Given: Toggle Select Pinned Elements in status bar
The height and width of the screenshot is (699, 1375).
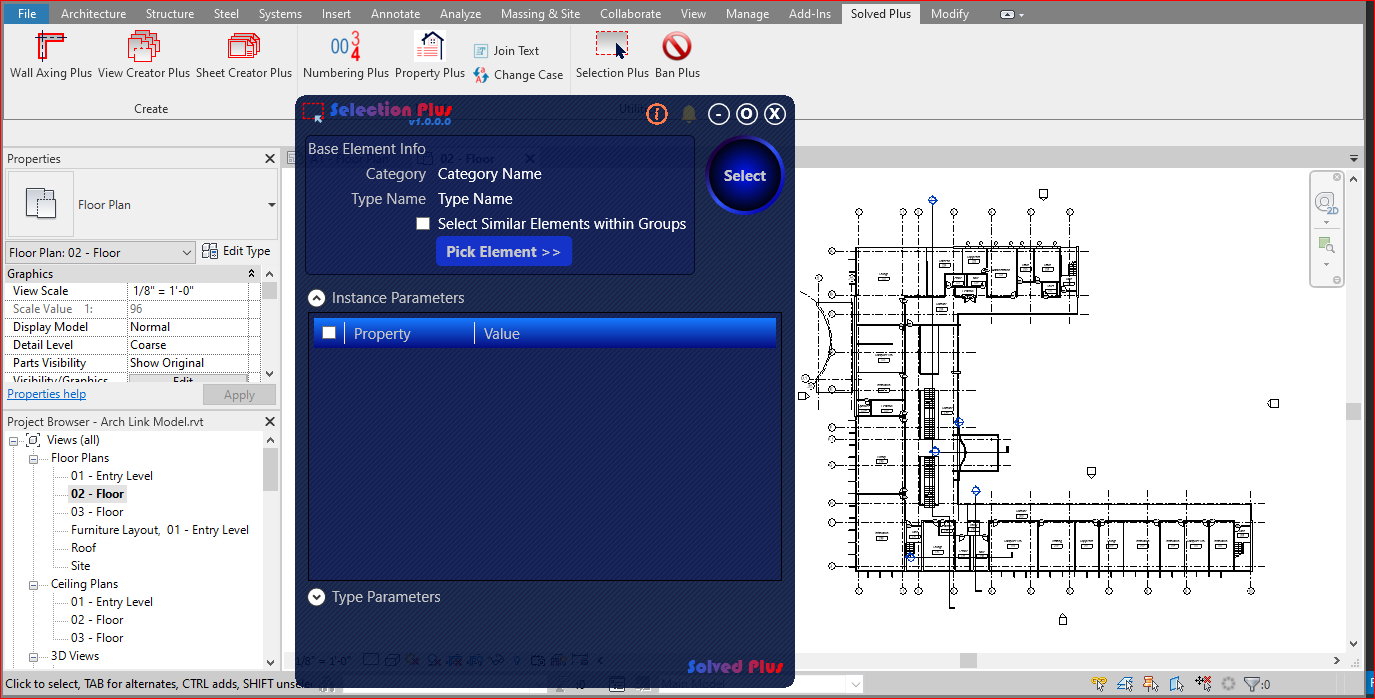Looking at the screenshot, I should coord(1152,684).
